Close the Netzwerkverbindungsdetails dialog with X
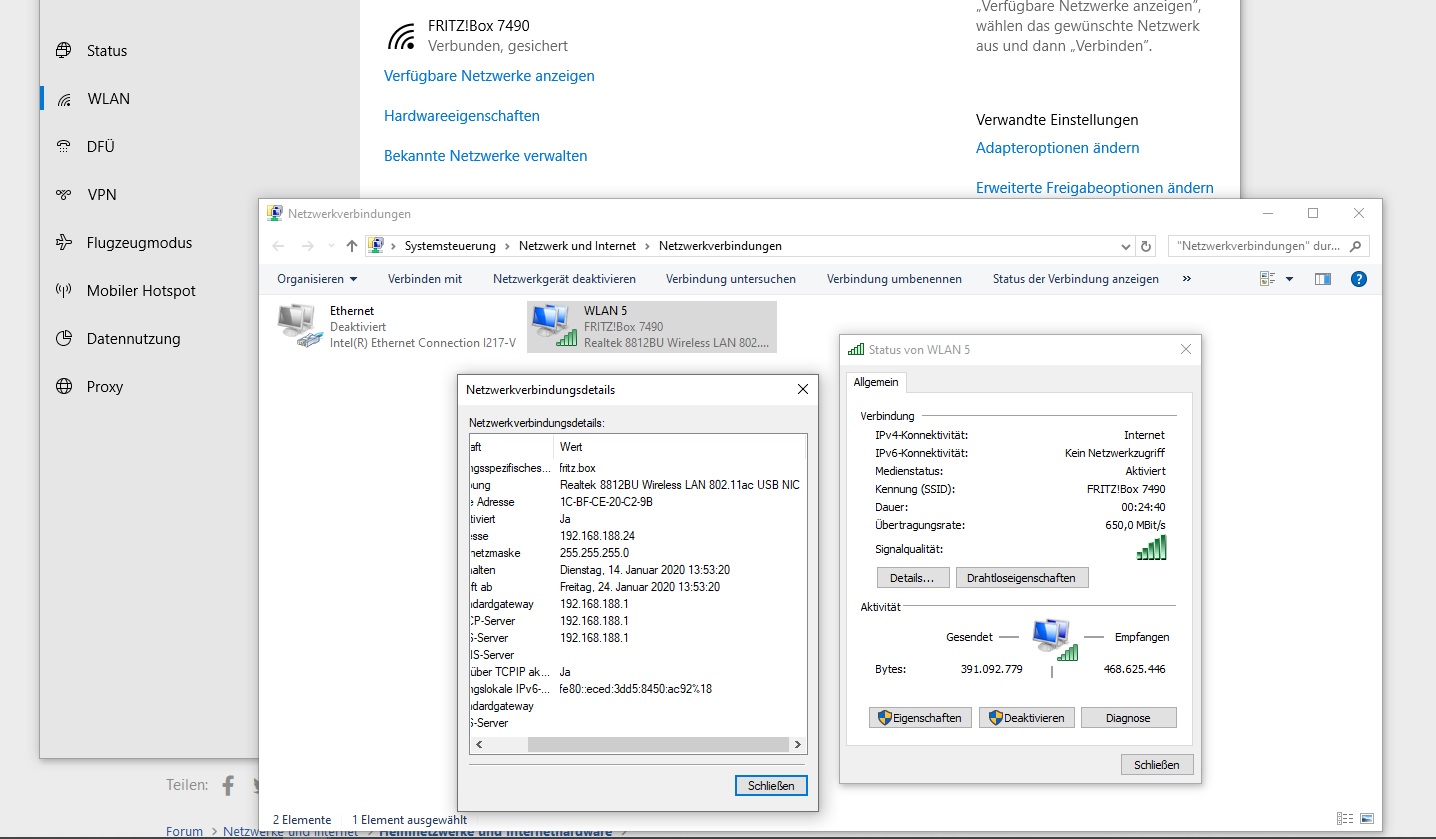Viewport: 1436px width, 839px height. tap(802, 390)
